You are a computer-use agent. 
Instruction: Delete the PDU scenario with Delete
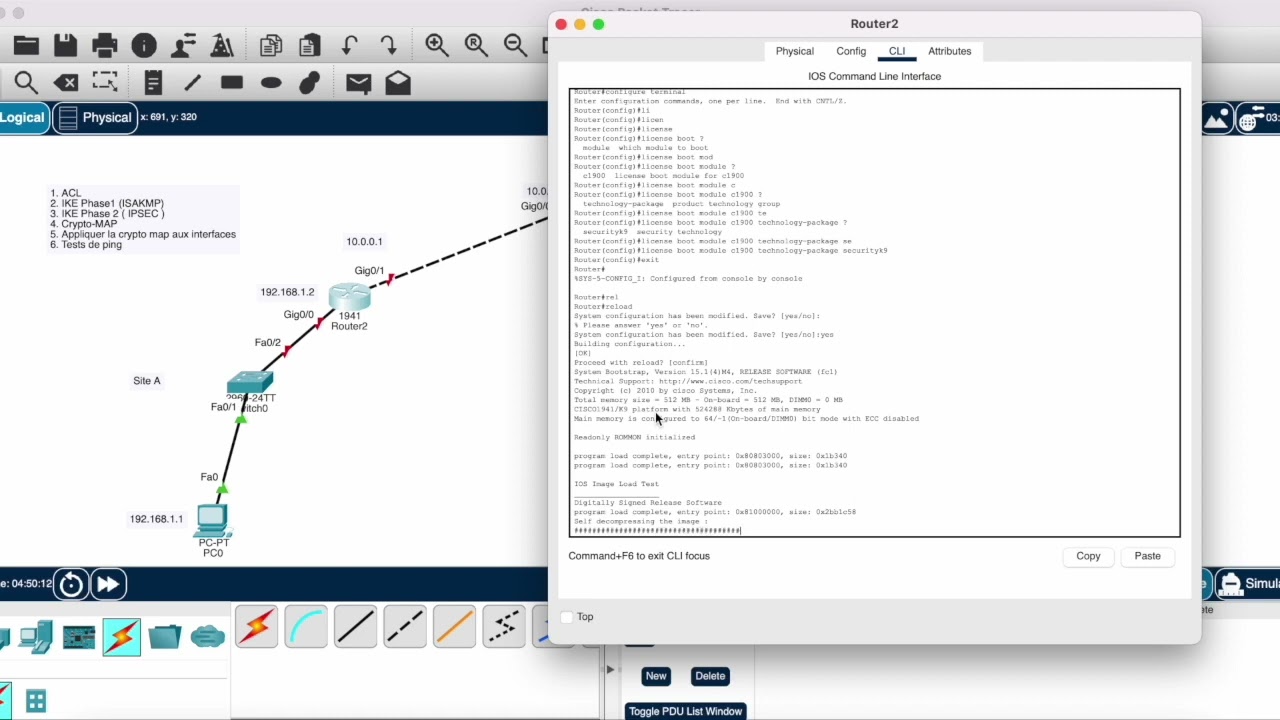tap(710, 676)
